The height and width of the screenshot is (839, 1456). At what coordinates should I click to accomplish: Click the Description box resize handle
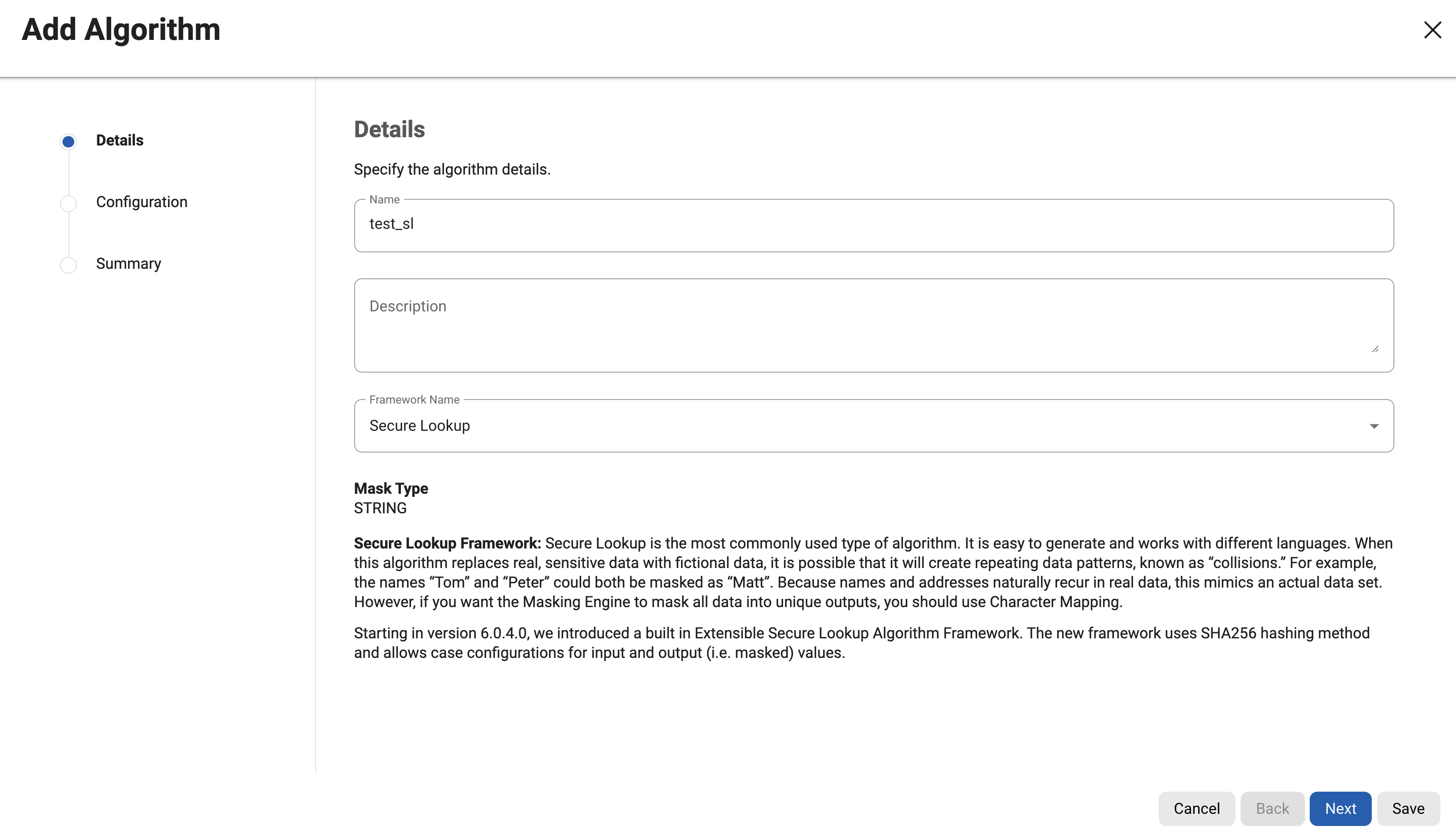pyautogui.click(x=1375, y=349)
